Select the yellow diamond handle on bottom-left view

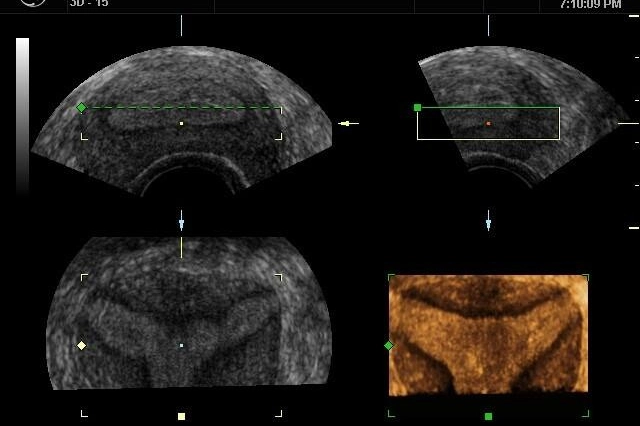pos(82,345)
